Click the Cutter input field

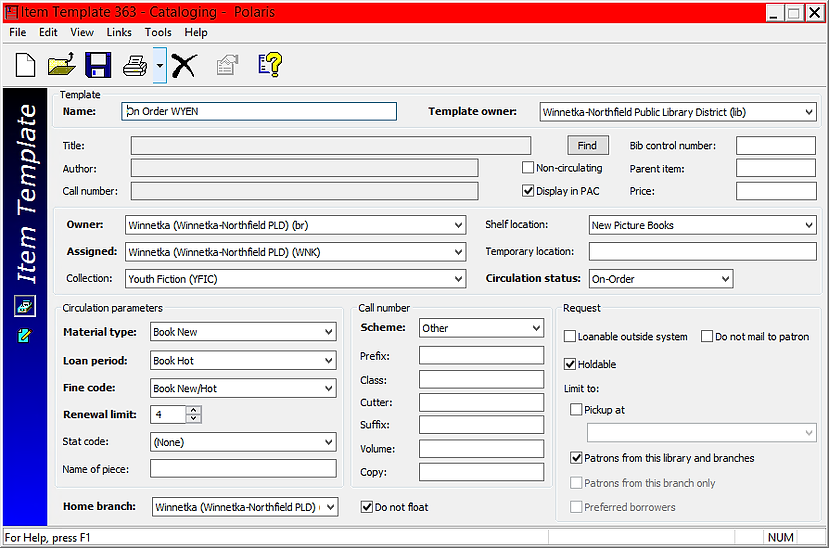click(x=481, y=402)
